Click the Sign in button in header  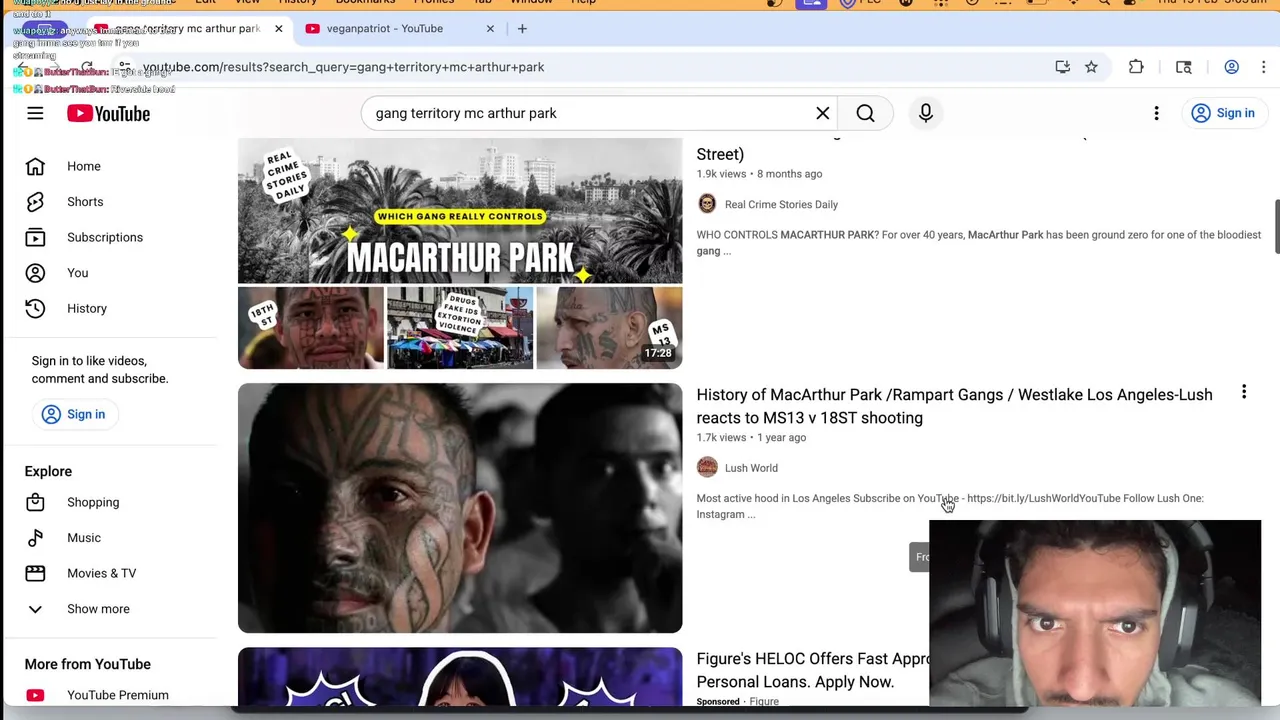point(1223,113)
